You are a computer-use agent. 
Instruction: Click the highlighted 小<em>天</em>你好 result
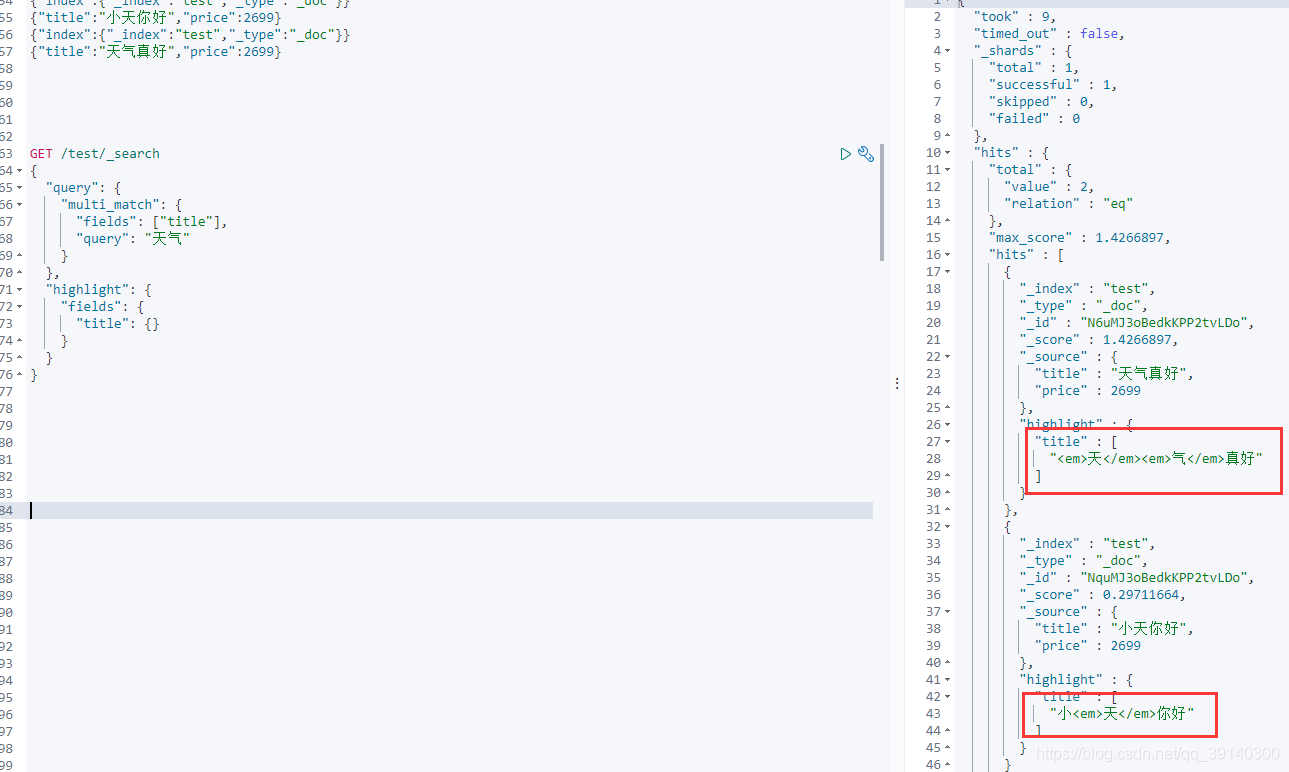(1122, 714)
